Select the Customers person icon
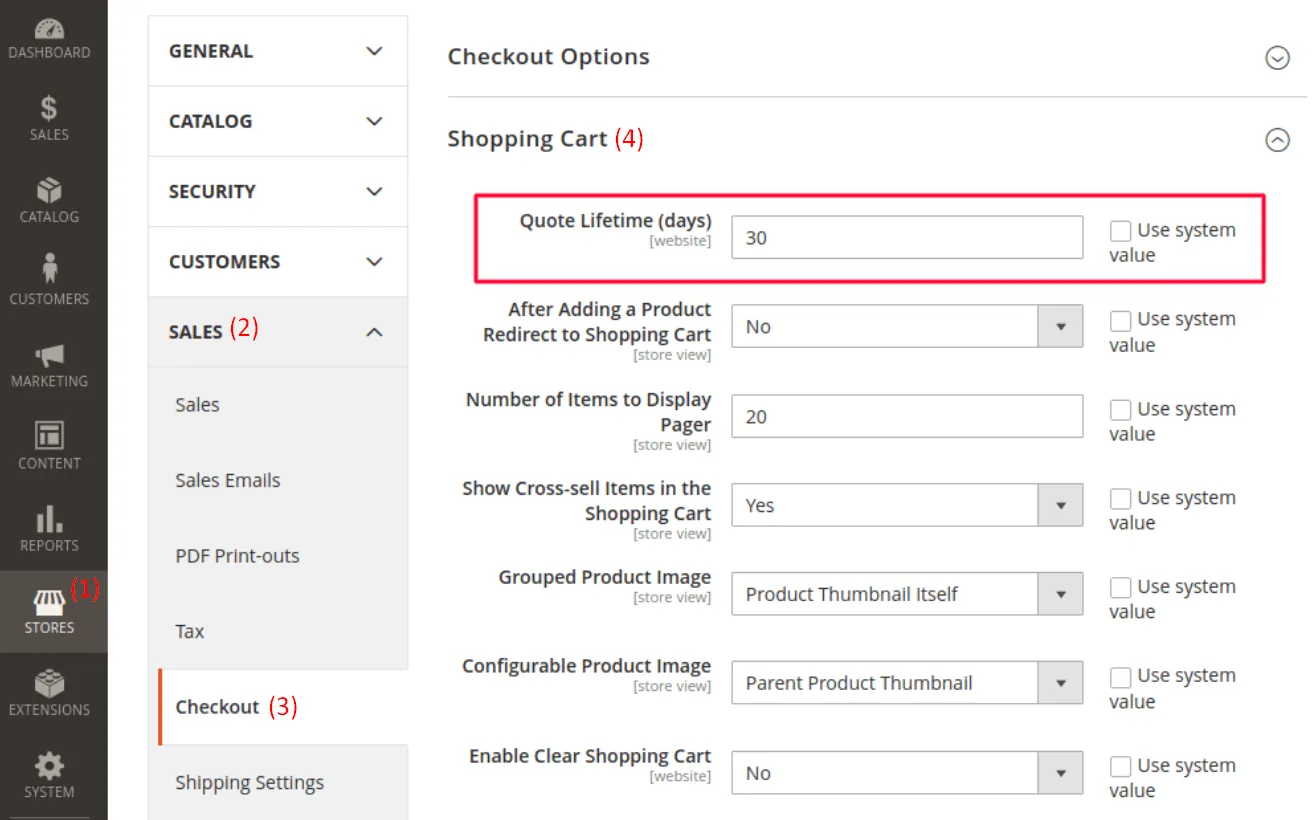The width and height of the screenshot is (1315, 820). point(49,270)
